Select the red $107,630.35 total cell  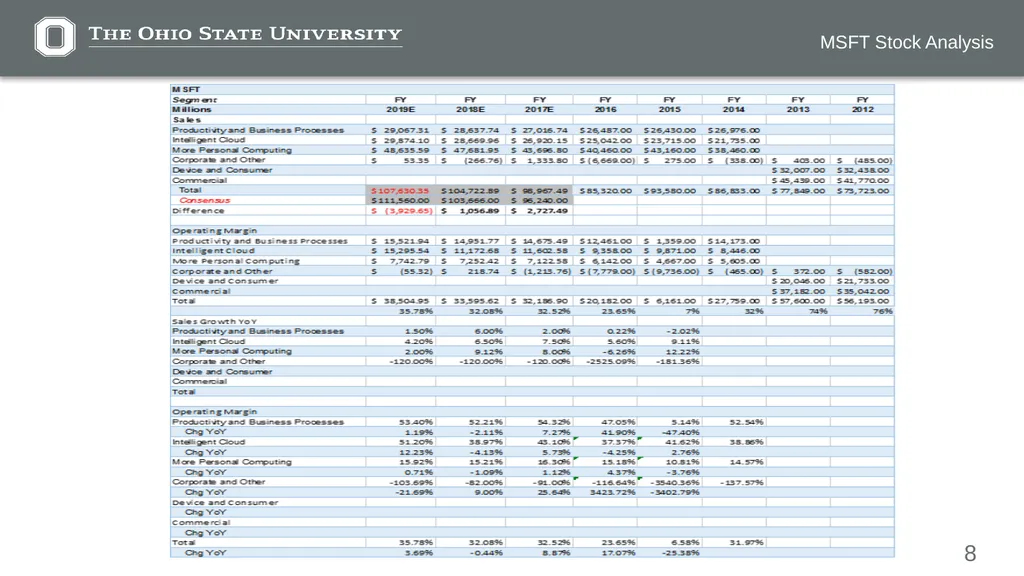pos(400,191)
